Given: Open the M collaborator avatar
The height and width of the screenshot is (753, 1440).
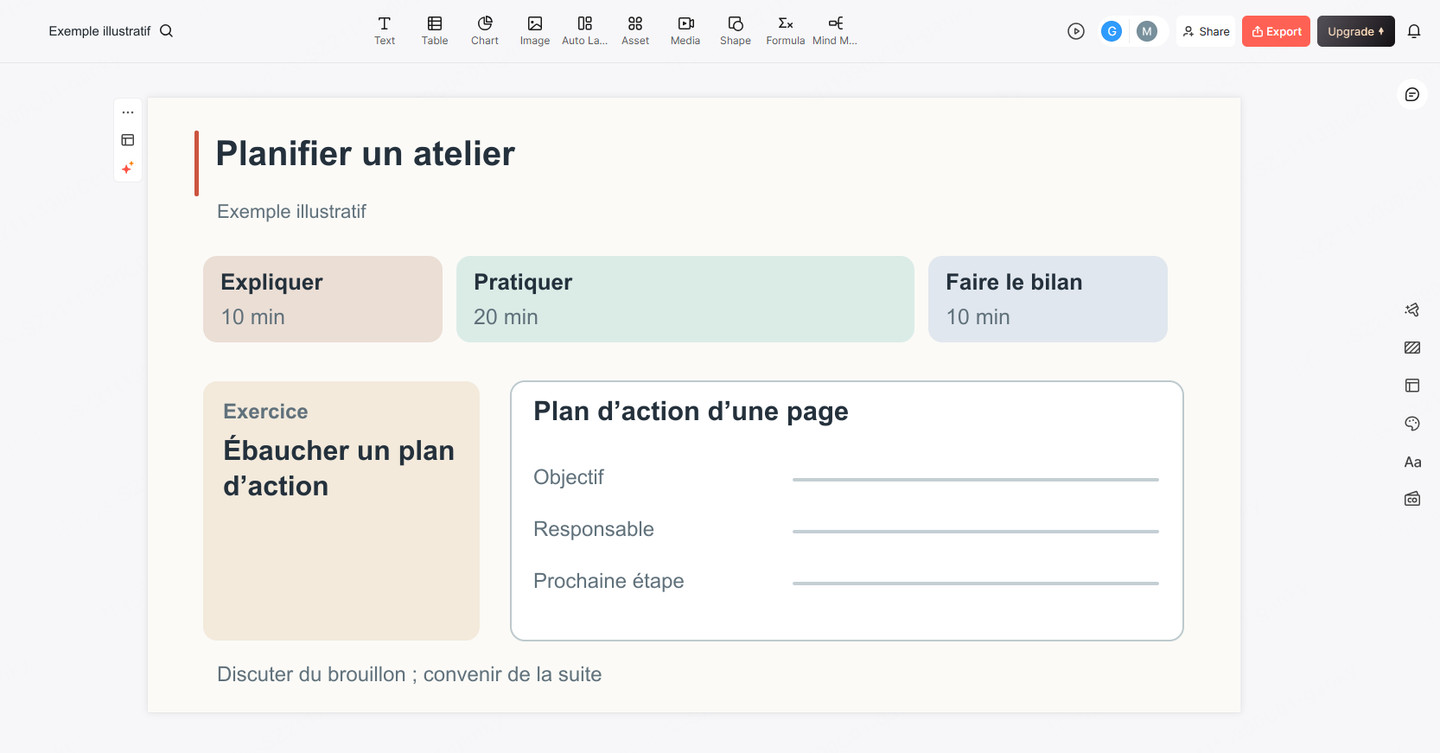Looking at the screenshot, I should [1147, 31].
